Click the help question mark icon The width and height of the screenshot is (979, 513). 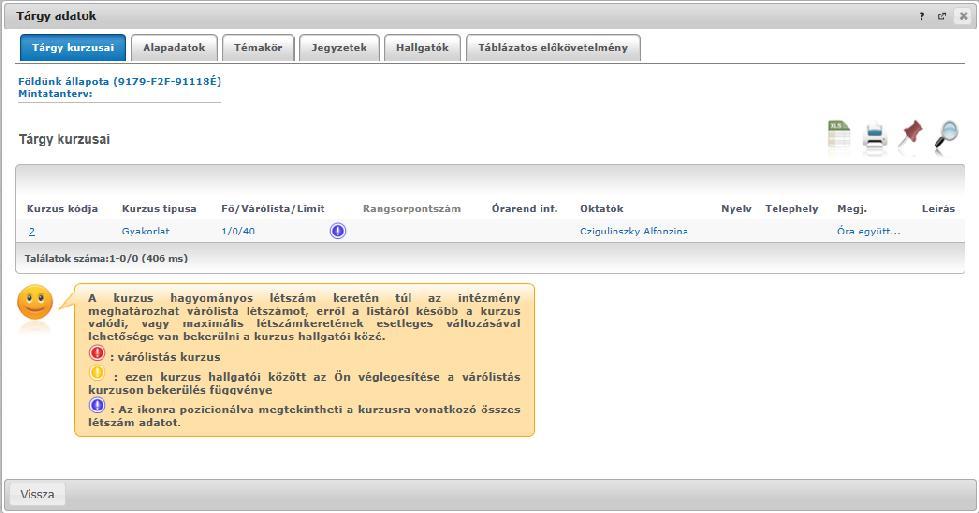tap(922, 16)
